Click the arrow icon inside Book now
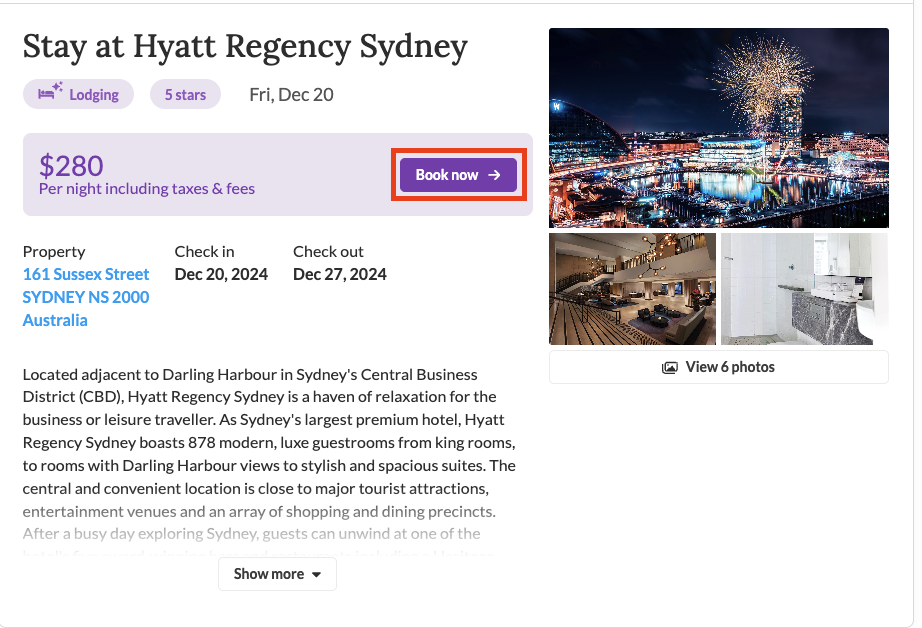 pyautogui.click(x=494, y=175)
